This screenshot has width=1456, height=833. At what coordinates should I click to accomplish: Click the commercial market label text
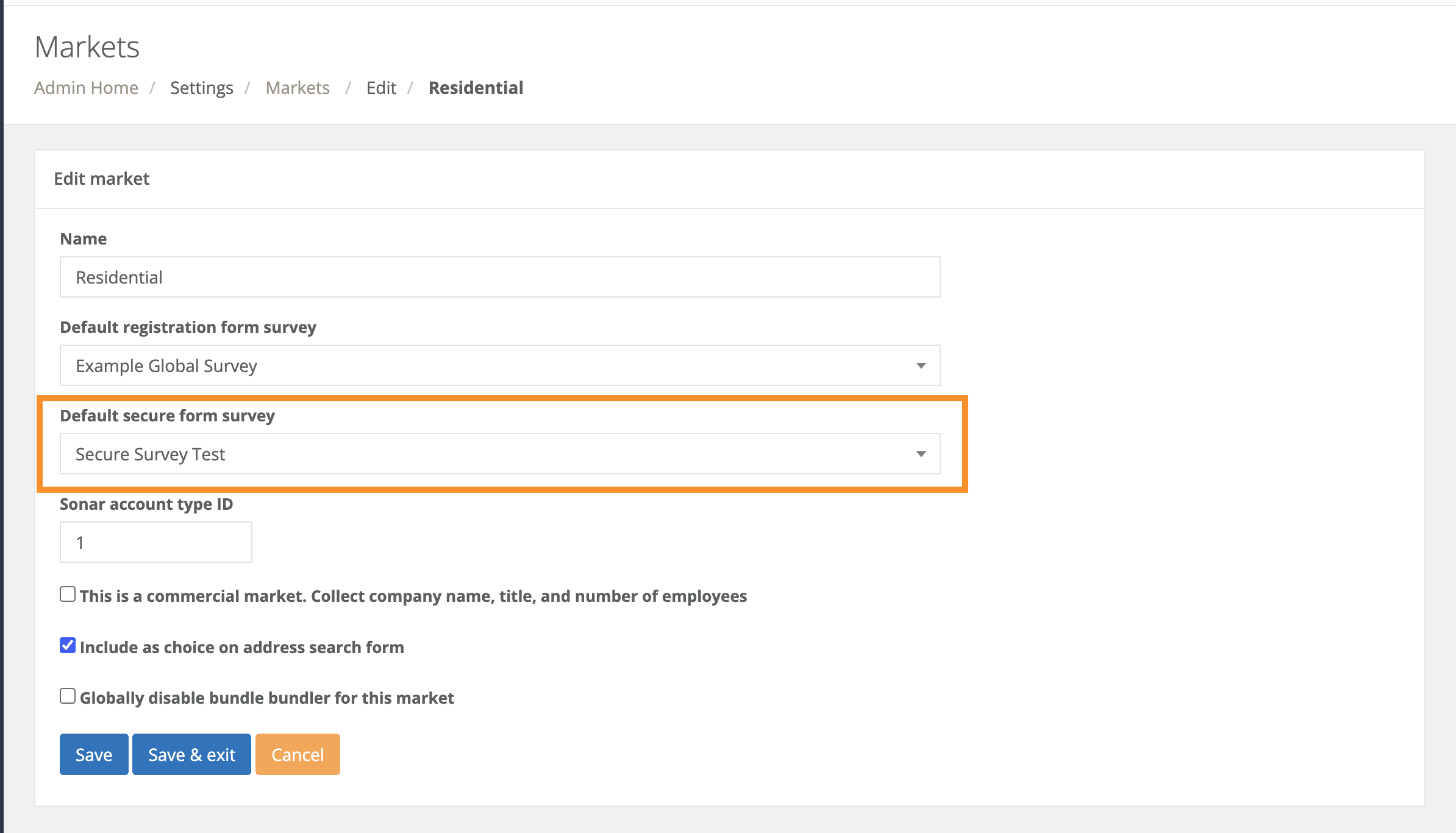[413, 596]
